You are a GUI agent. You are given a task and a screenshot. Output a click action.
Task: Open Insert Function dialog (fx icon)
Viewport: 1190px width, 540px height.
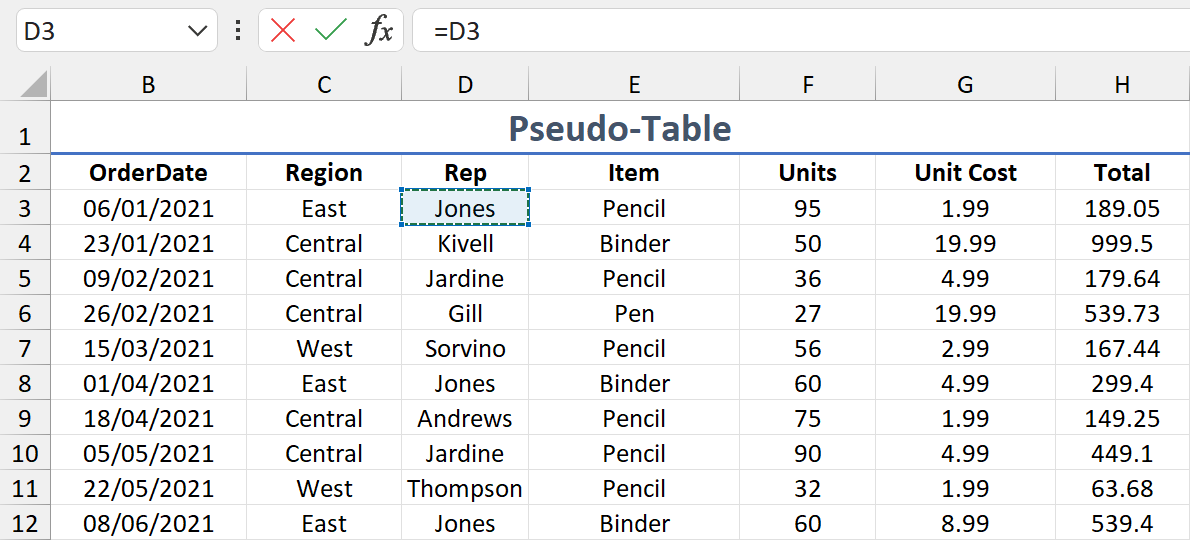coord(379,31)
